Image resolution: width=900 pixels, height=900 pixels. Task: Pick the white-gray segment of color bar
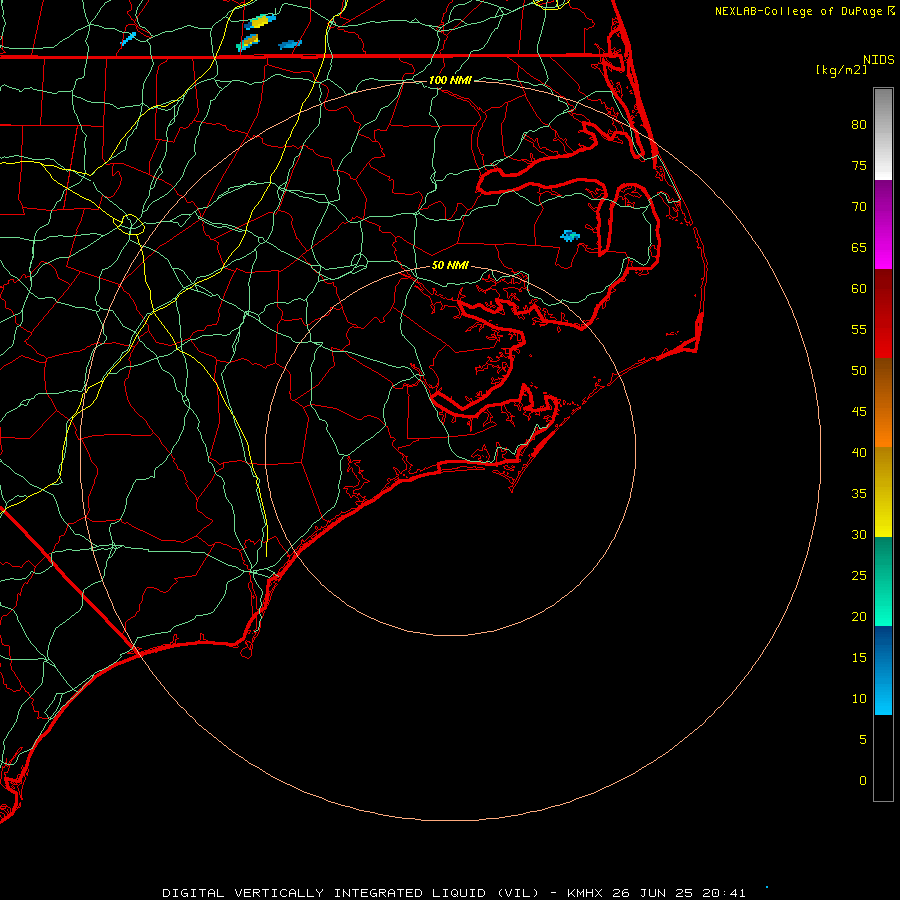pos(883,134)
